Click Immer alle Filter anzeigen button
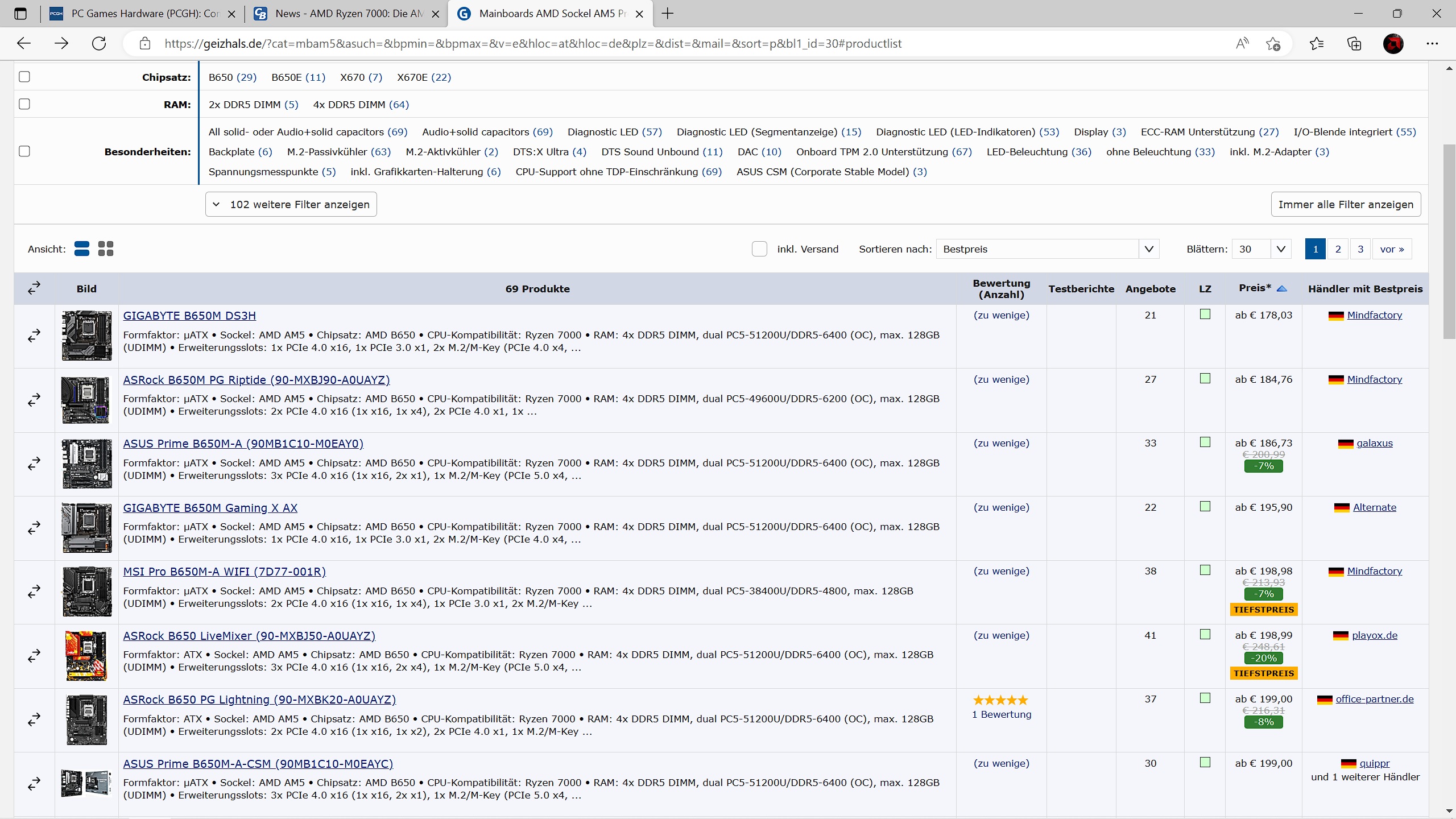This screenshot has height=819, width=1456. click(1345, 204)
